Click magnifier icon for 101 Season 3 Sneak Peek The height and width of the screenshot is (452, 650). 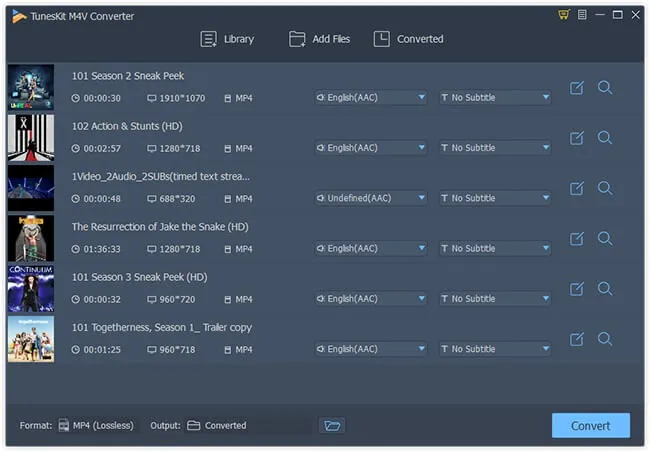(605, 289)
